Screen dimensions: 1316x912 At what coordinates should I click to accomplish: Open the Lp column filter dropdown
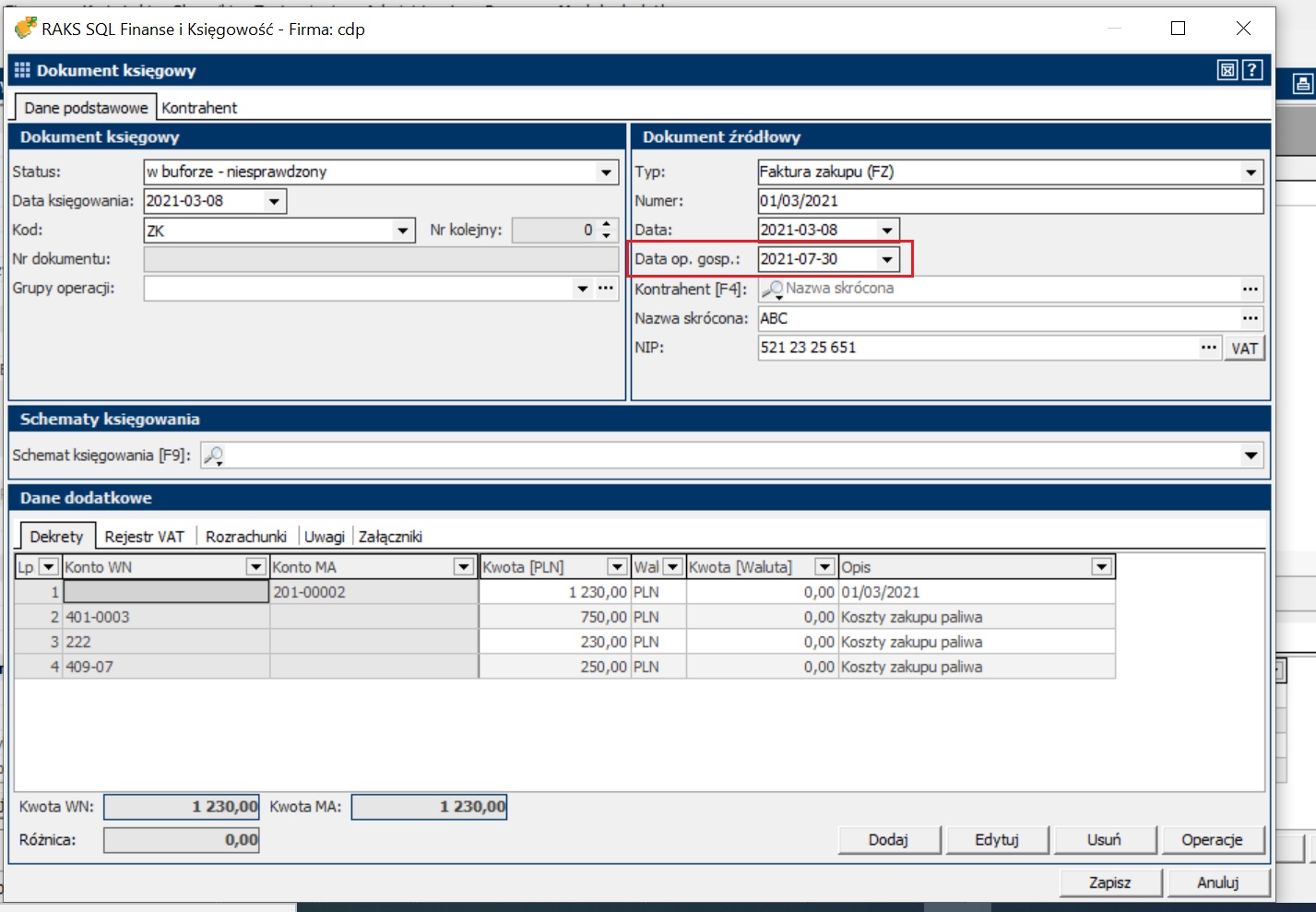point(49,567)
